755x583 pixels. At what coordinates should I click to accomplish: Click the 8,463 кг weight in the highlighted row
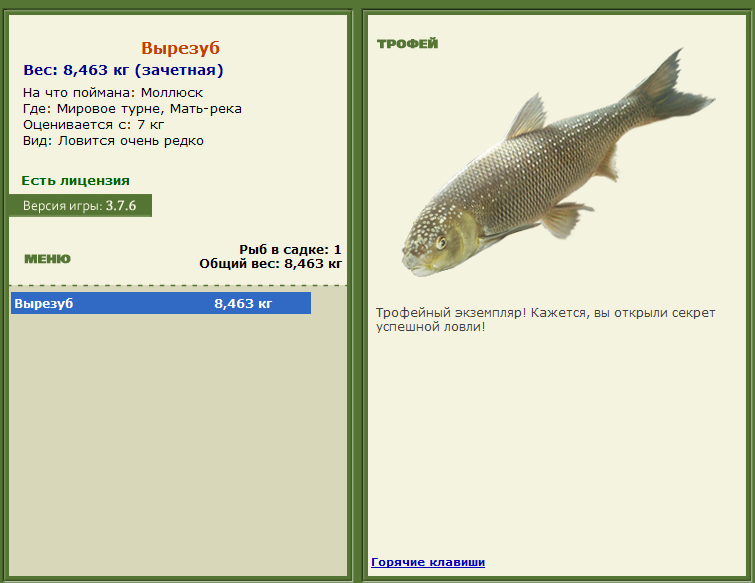tap(243, 303)
